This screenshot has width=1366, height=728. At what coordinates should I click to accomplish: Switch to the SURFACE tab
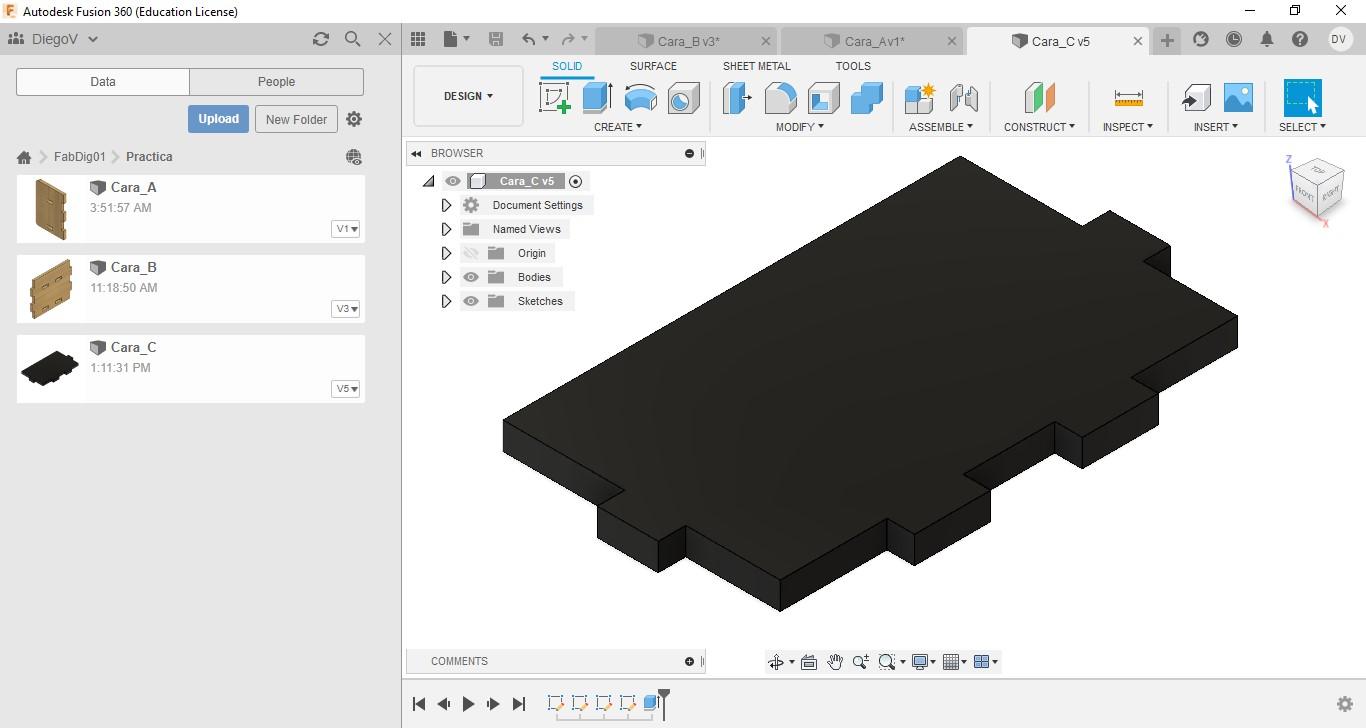(653, 66)
